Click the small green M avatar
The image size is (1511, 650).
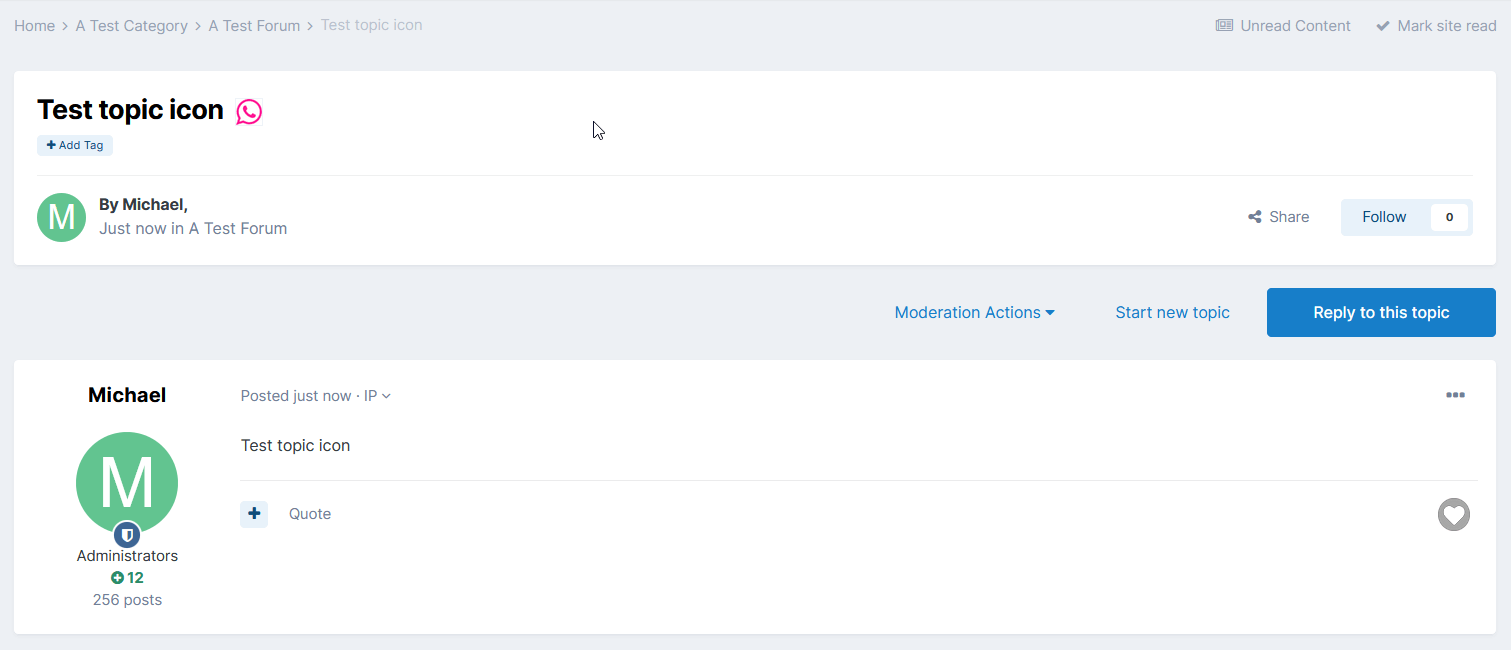pos(61,217)
